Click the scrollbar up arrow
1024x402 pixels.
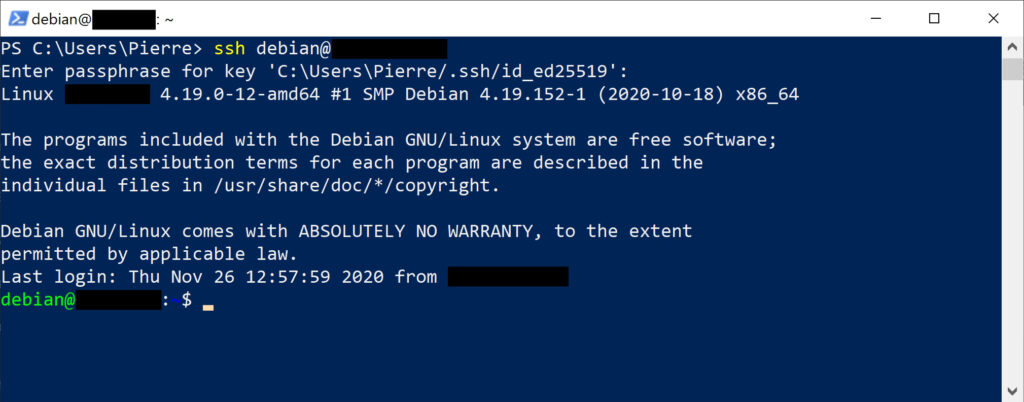(x=1012, y=47)
